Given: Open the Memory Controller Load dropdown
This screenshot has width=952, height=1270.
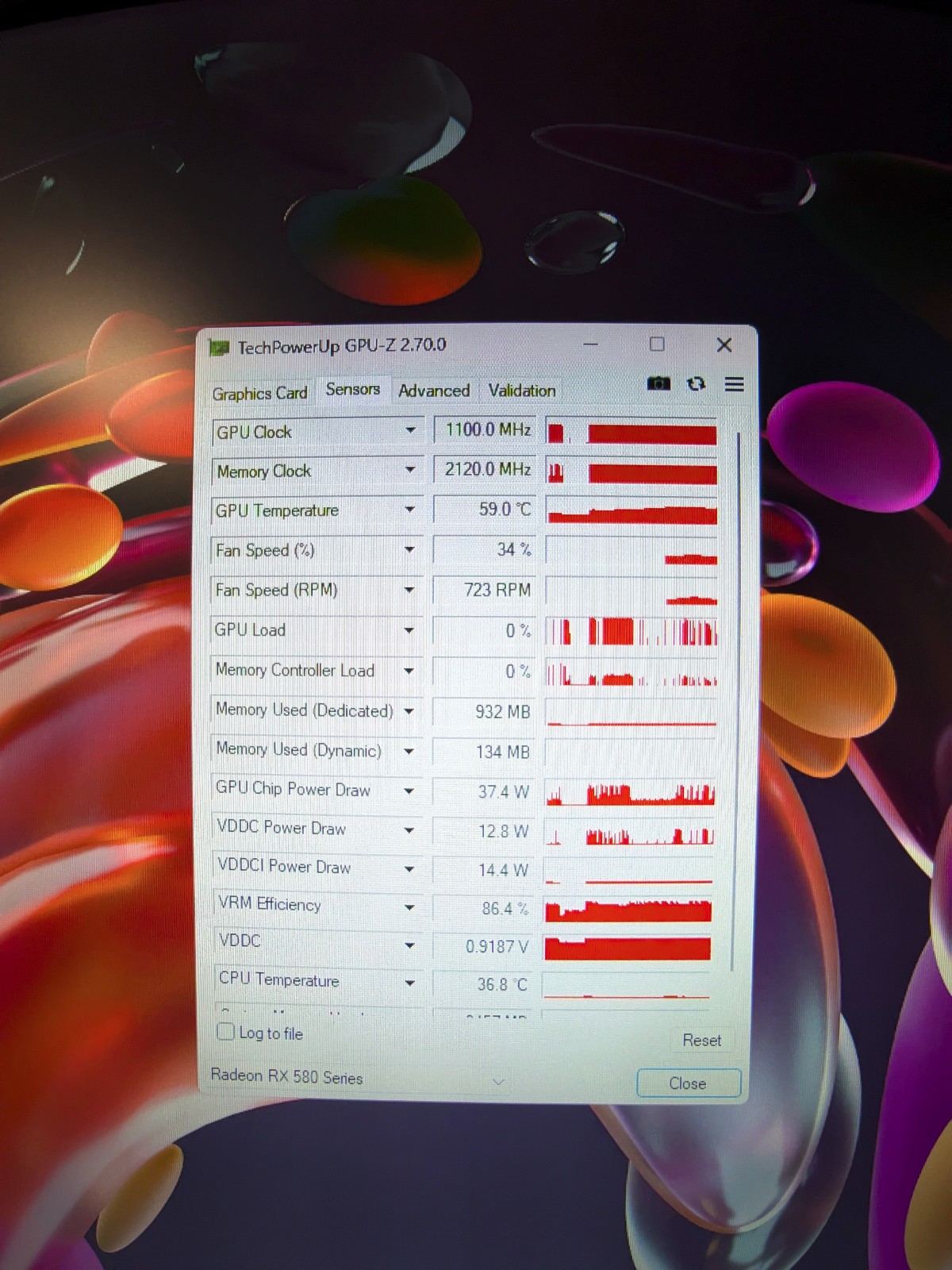Looking at the screenshot, I should click(x=409, y=671).
